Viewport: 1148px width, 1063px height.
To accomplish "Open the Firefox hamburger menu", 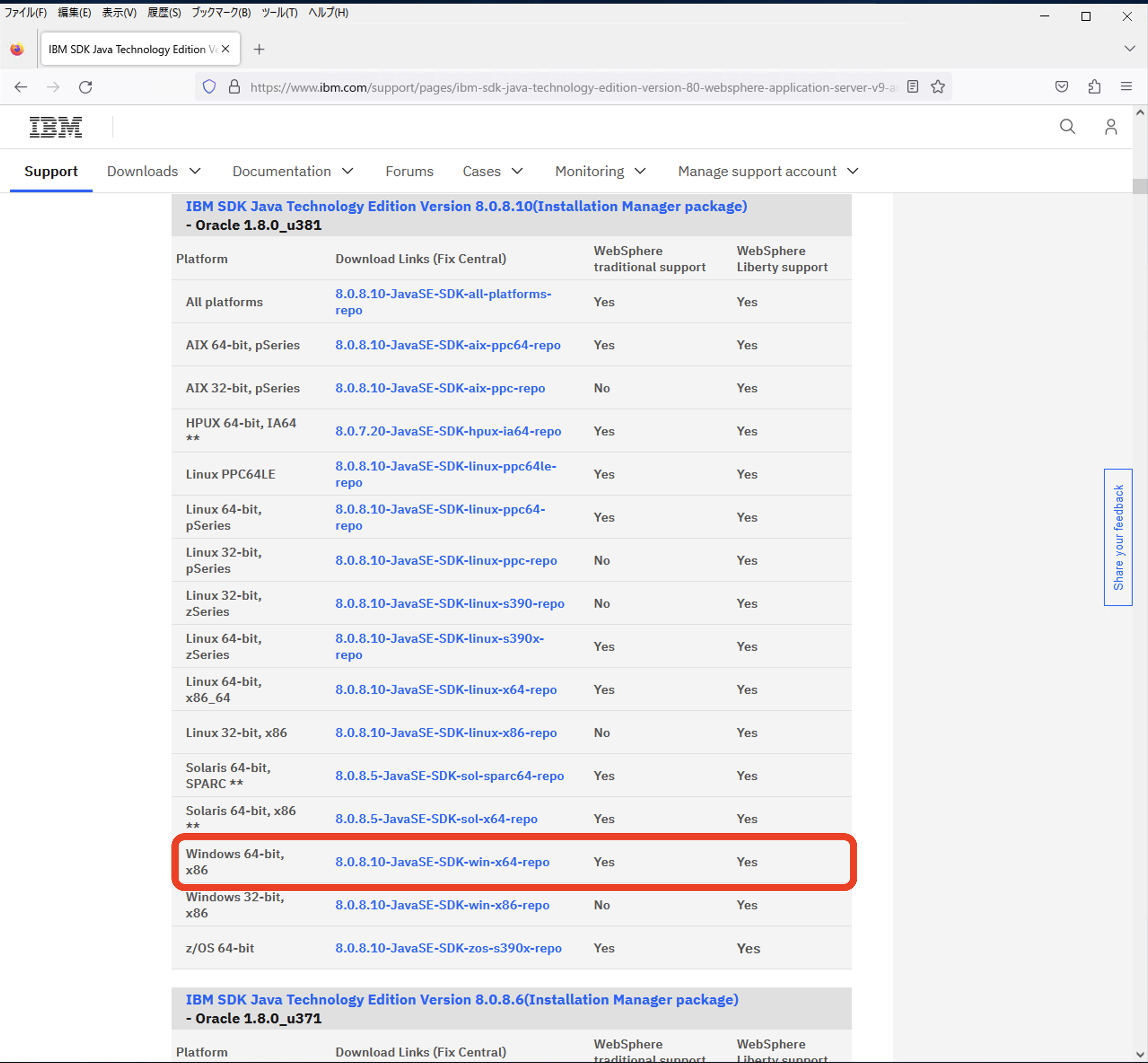I will click(1126, 86).
